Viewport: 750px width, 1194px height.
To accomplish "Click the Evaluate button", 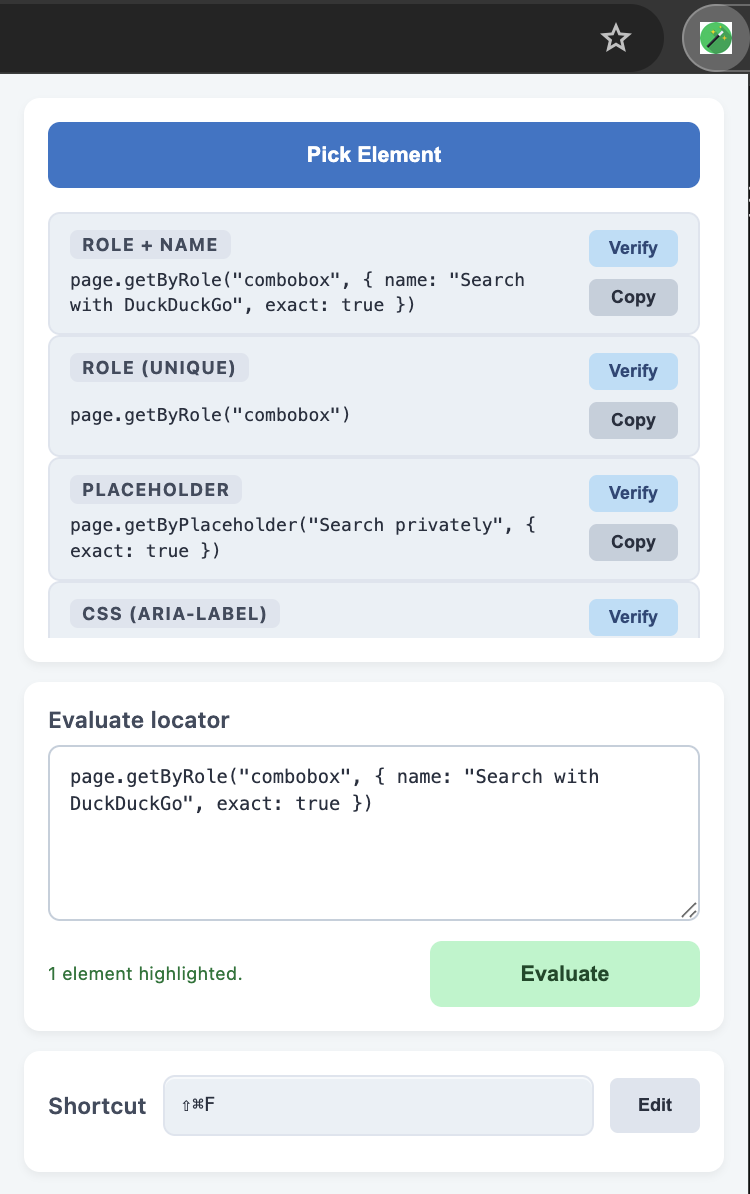I will coord(564,974).
